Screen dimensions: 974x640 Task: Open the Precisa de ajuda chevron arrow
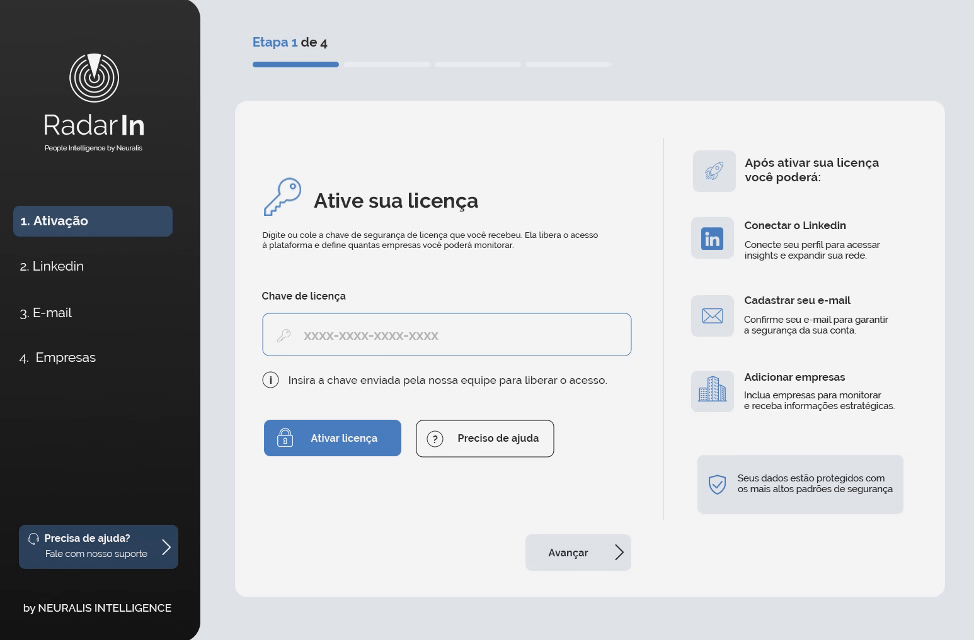click(x=166, y=547)
